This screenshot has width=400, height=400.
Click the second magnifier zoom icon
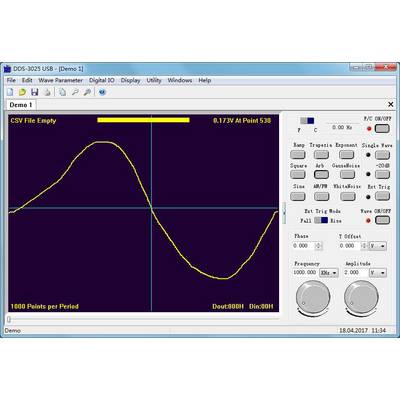(87, 92)
